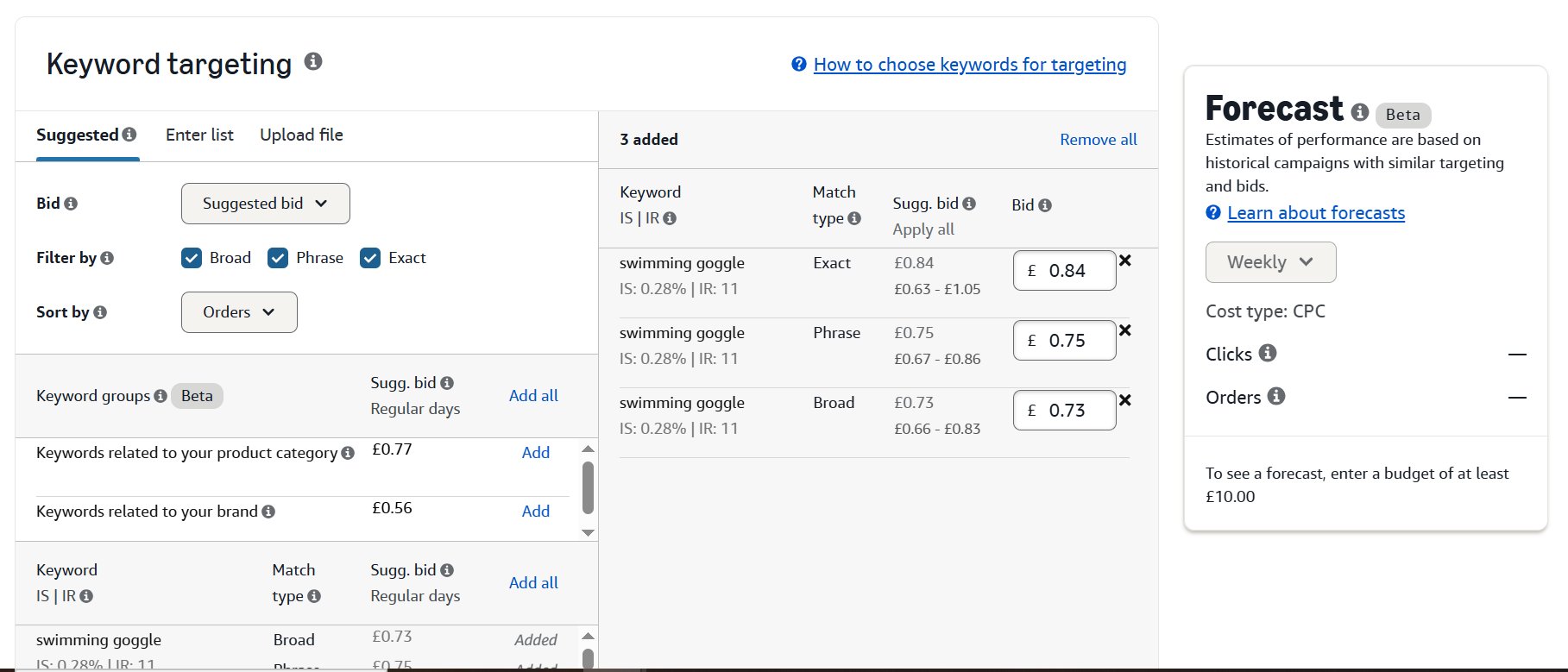Screen dimensions: 1568x672
Task: Click info icon beside Sort by
Action: tap(100, 312)
